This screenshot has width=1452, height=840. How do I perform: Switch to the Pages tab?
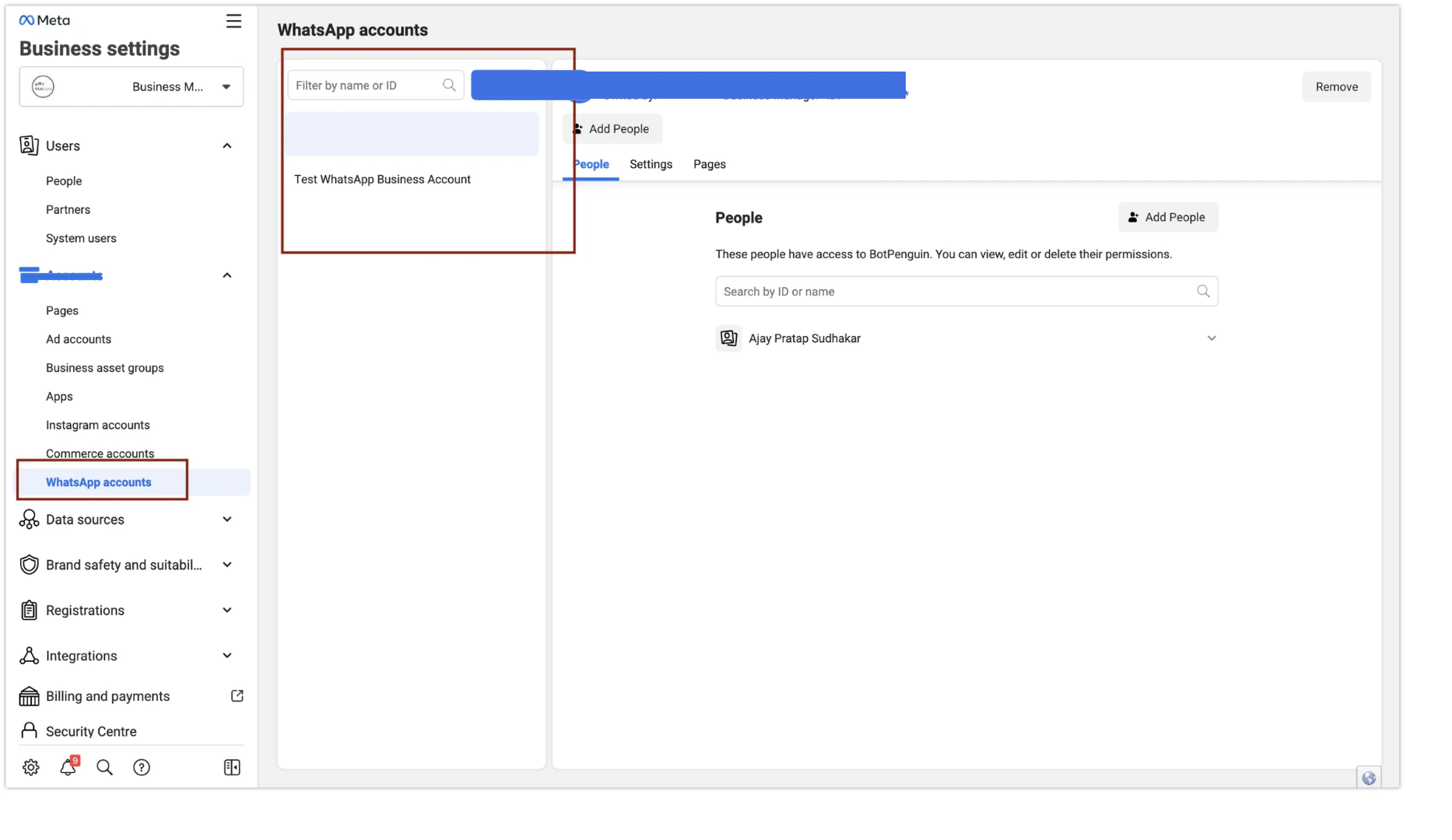[710, 165]
